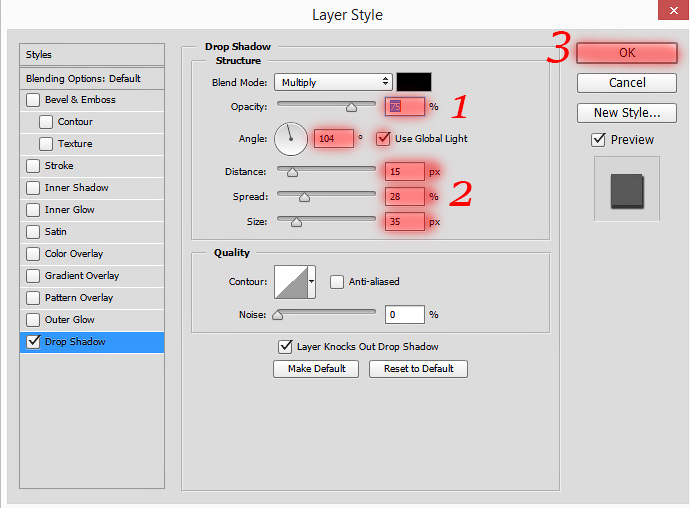Toggle the Preview checkbox
690x508 pixels.
coord(598,140)
